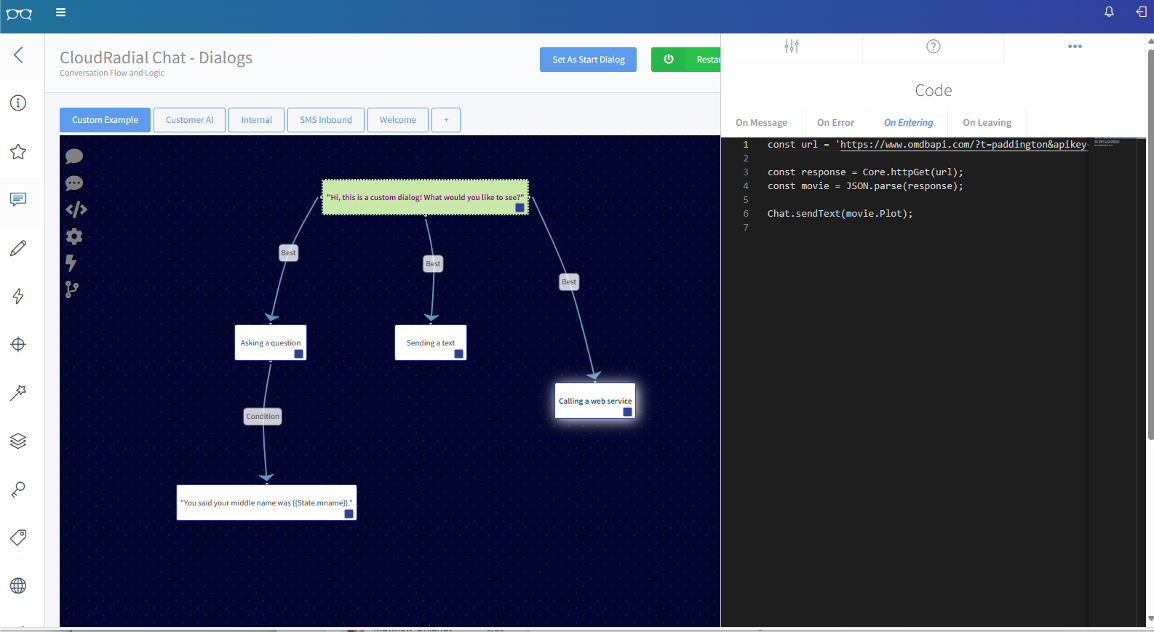Click the star favorites icon in sidebar
1154x632 pixels.
coord(18,152)
